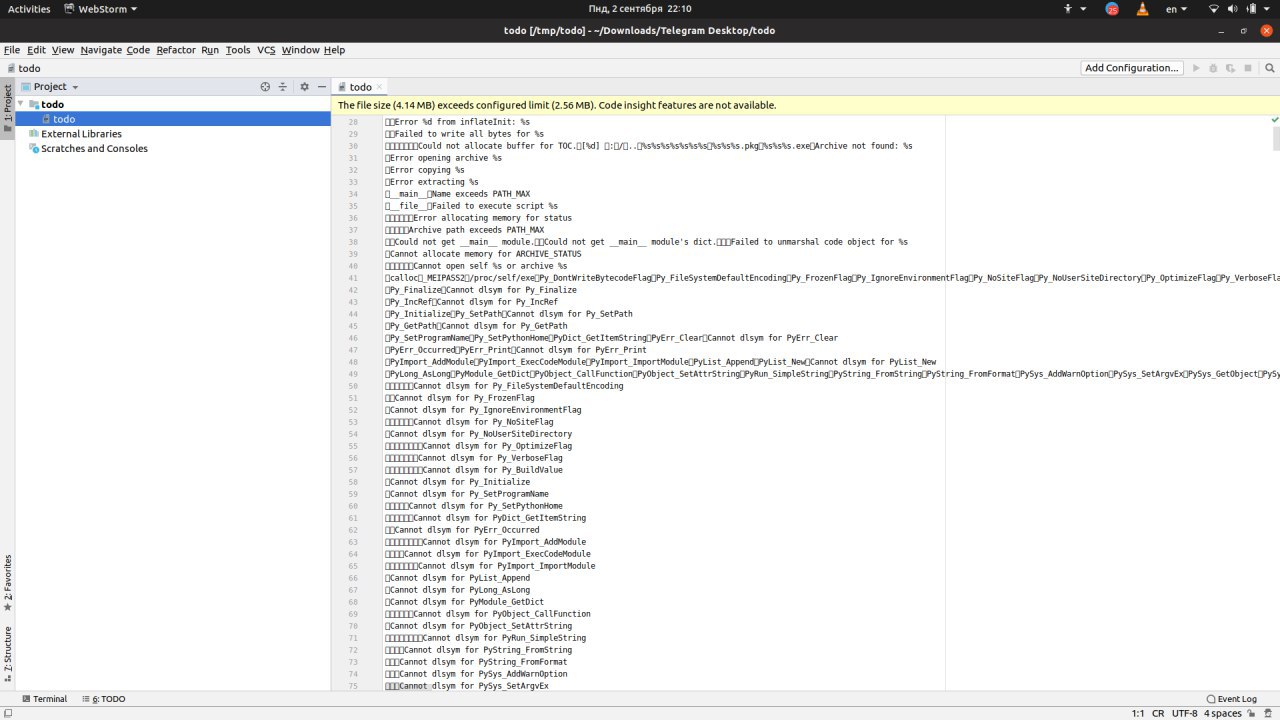Toggle the Terminal tool window

(44, 699)
